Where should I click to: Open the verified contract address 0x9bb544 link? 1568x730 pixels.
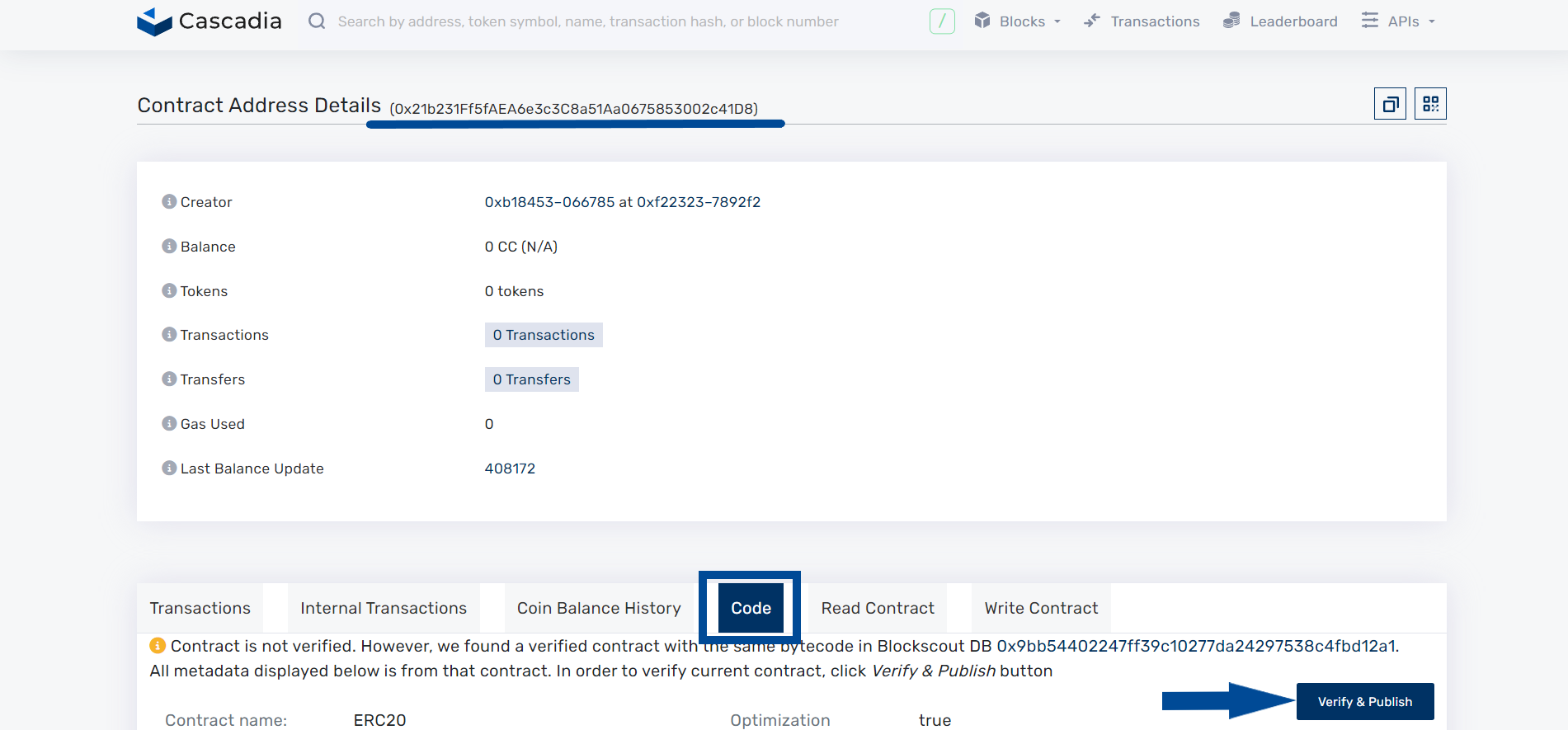pyautogui.click(x=1196, y=646)
